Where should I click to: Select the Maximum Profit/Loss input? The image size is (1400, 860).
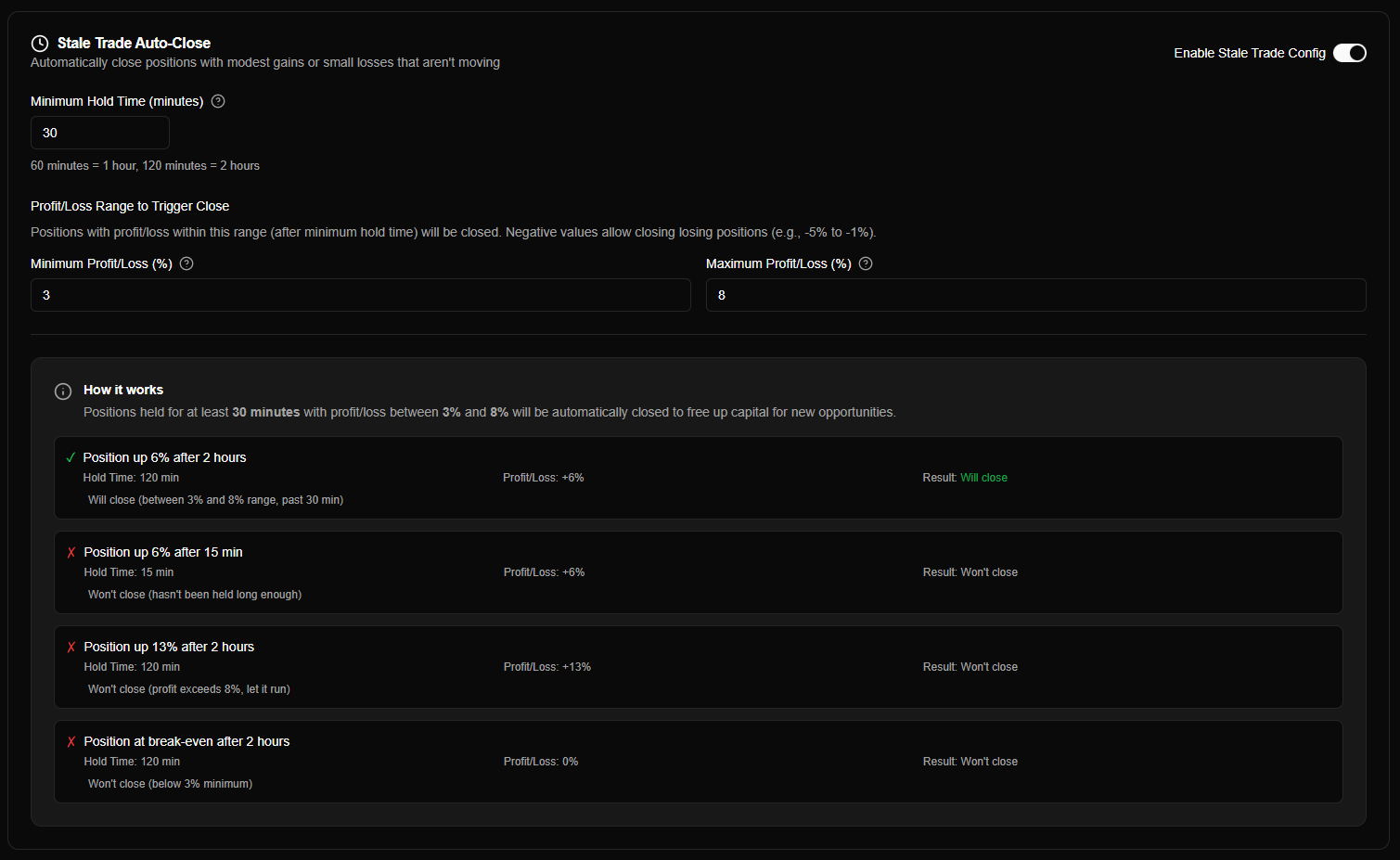tap(1035, 294)
